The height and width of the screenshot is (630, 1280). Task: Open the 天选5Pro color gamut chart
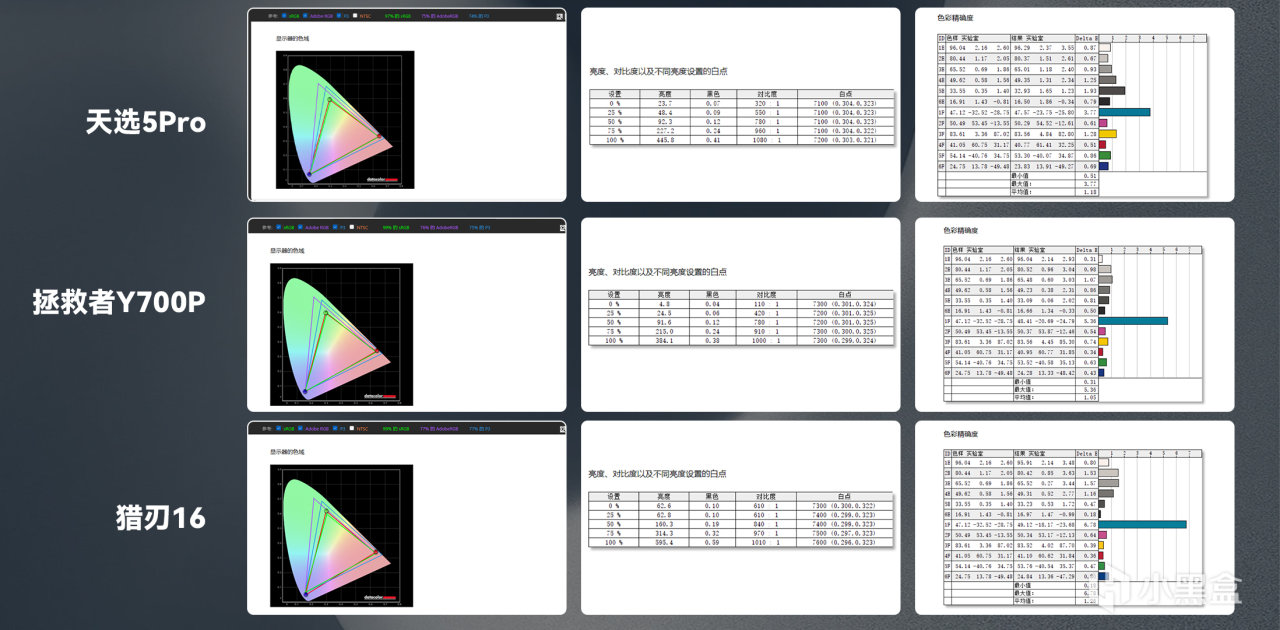[x=345, y=120]
